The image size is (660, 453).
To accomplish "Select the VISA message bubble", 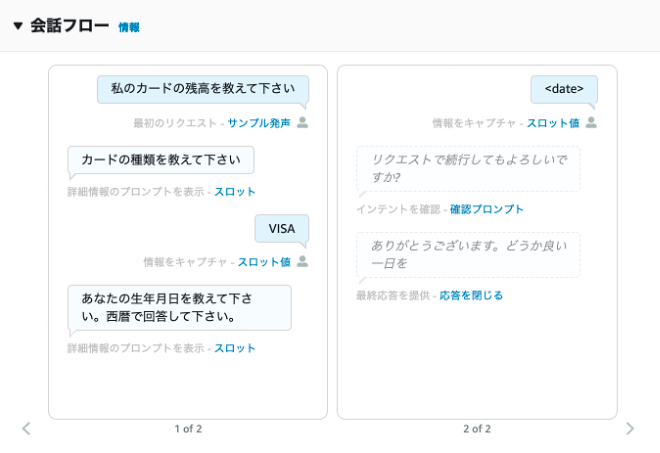I will click(282, 229).
